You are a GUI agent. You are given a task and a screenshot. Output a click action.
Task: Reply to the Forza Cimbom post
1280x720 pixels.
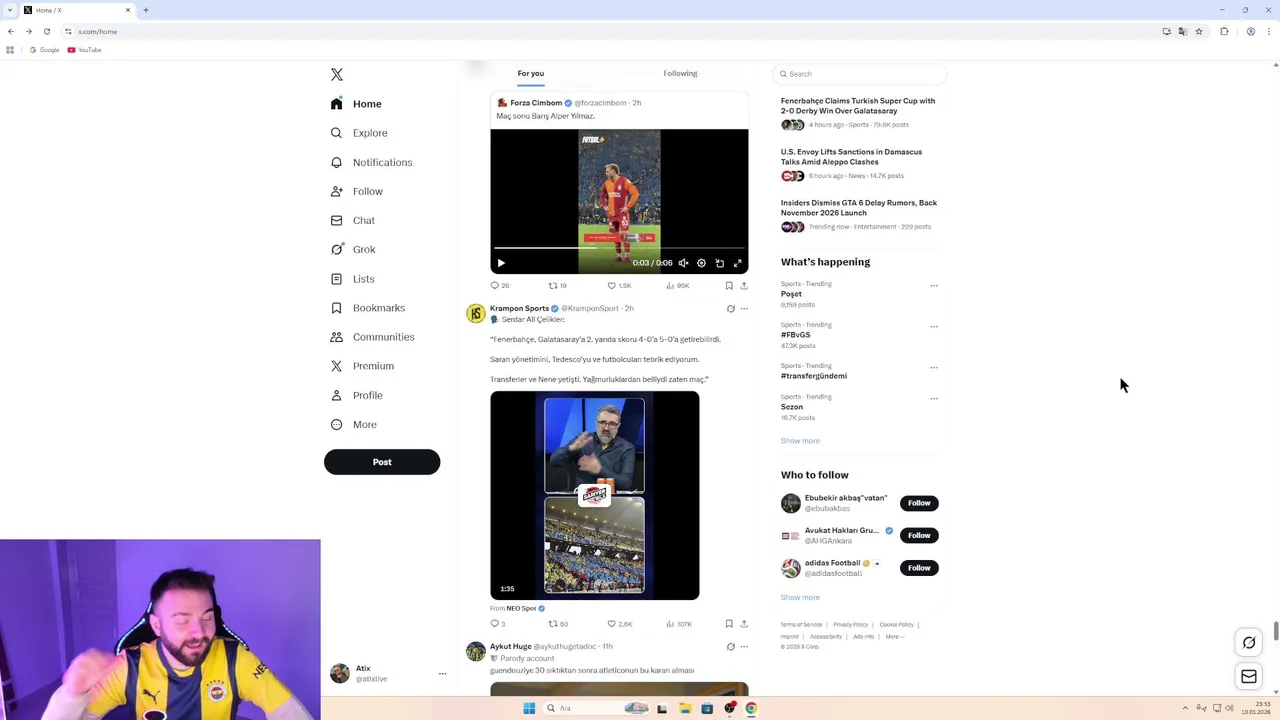click(x=499, y=285)
